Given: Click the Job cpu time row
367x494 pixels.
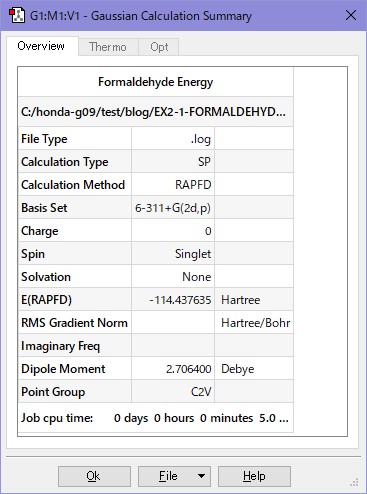Looking at the screenshot, I should pos(156,418).
